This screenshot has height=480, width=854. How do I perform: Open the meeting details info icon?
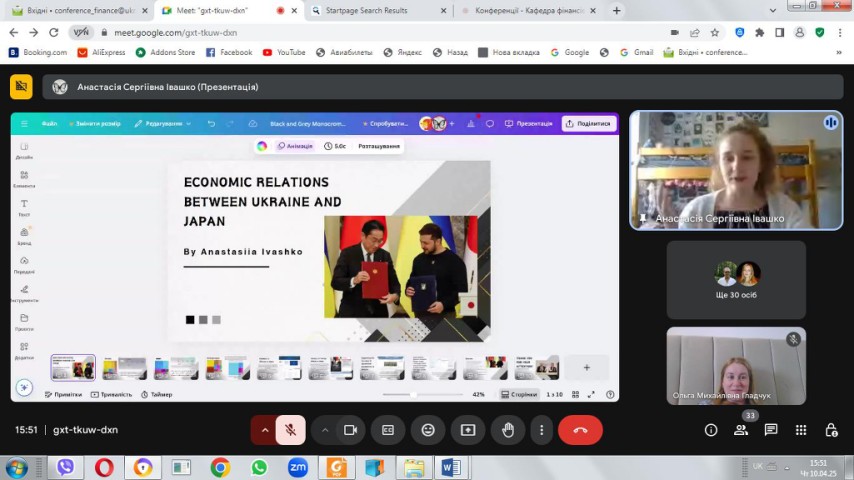click(711, 430)
